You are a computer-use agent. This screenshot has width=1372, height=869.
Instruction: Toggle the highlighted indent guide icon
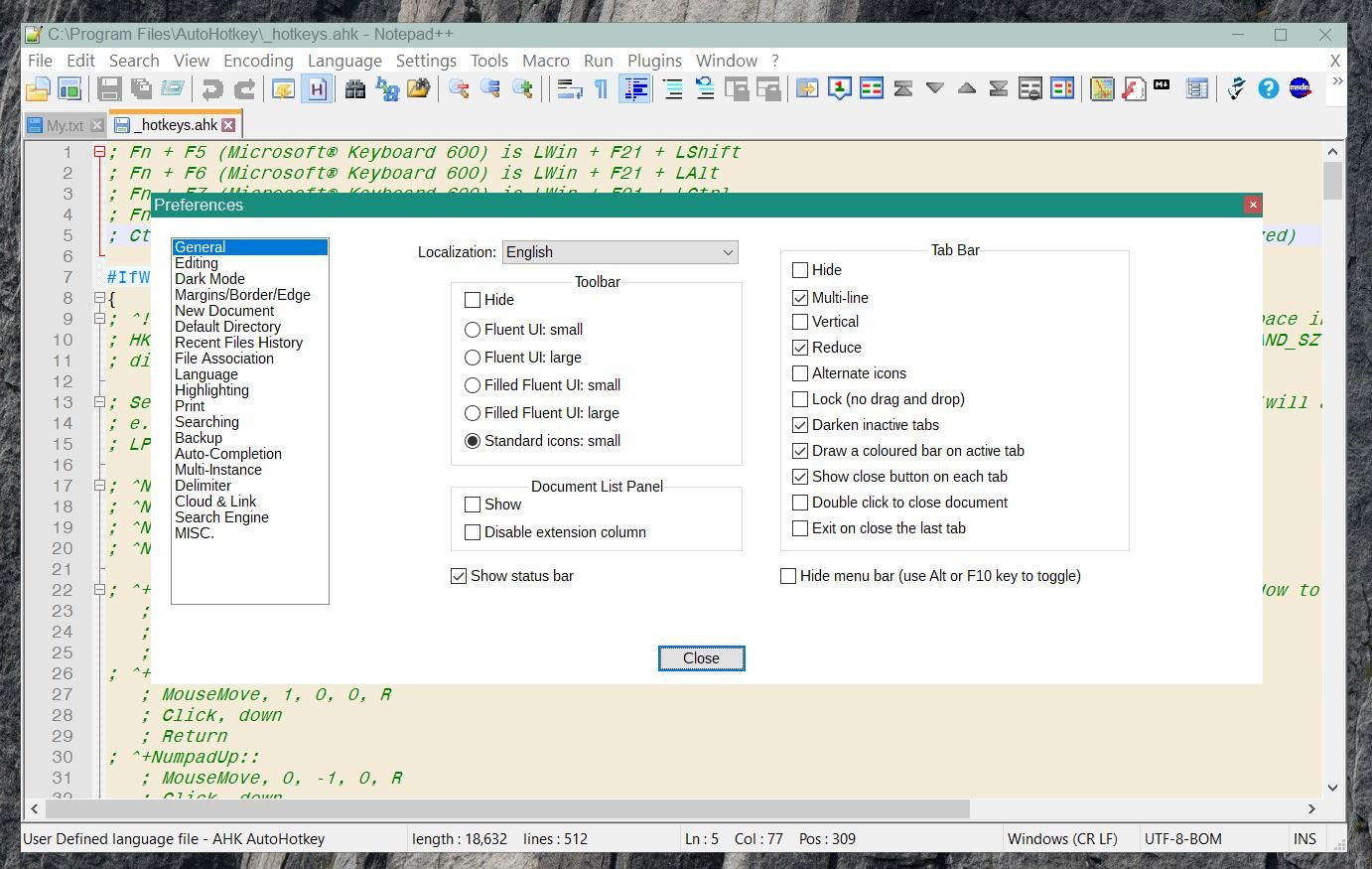633,89
